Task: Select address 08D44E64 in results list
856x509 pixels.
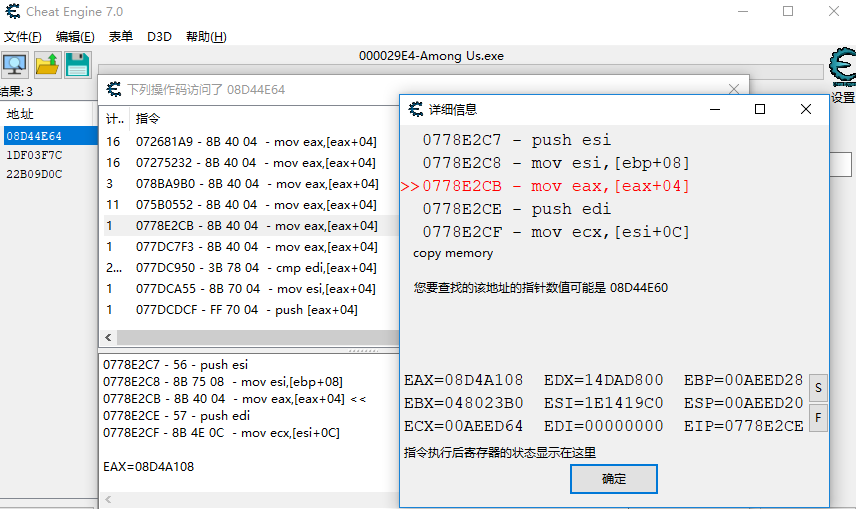Action: [x=50, y=136]
